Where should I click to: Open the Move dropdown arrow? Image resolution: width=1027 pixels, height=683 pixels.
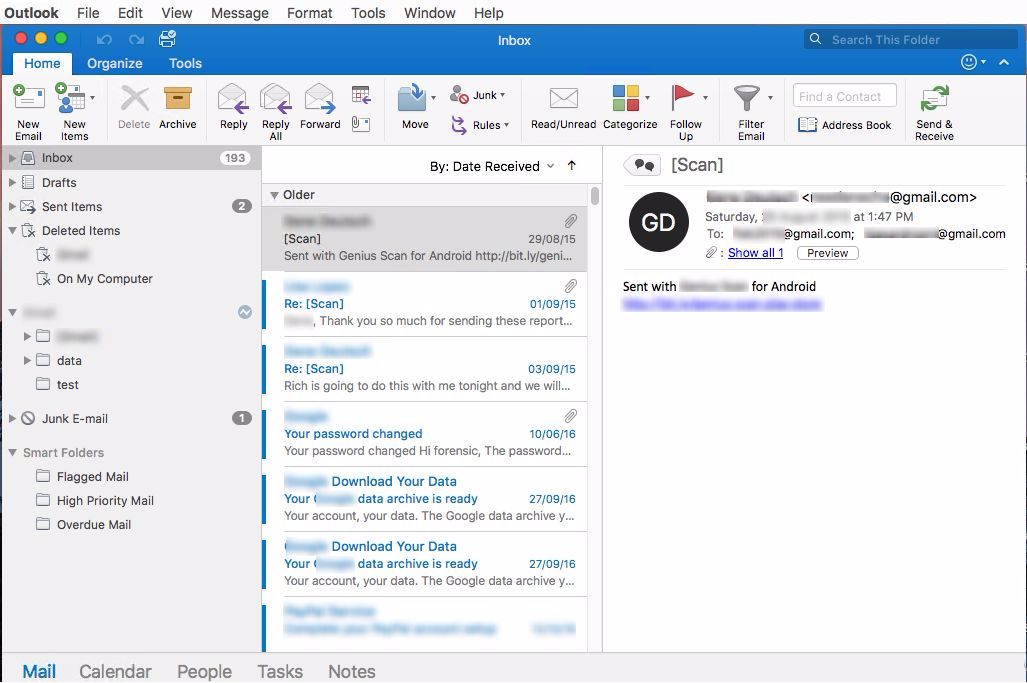point(433,98)
